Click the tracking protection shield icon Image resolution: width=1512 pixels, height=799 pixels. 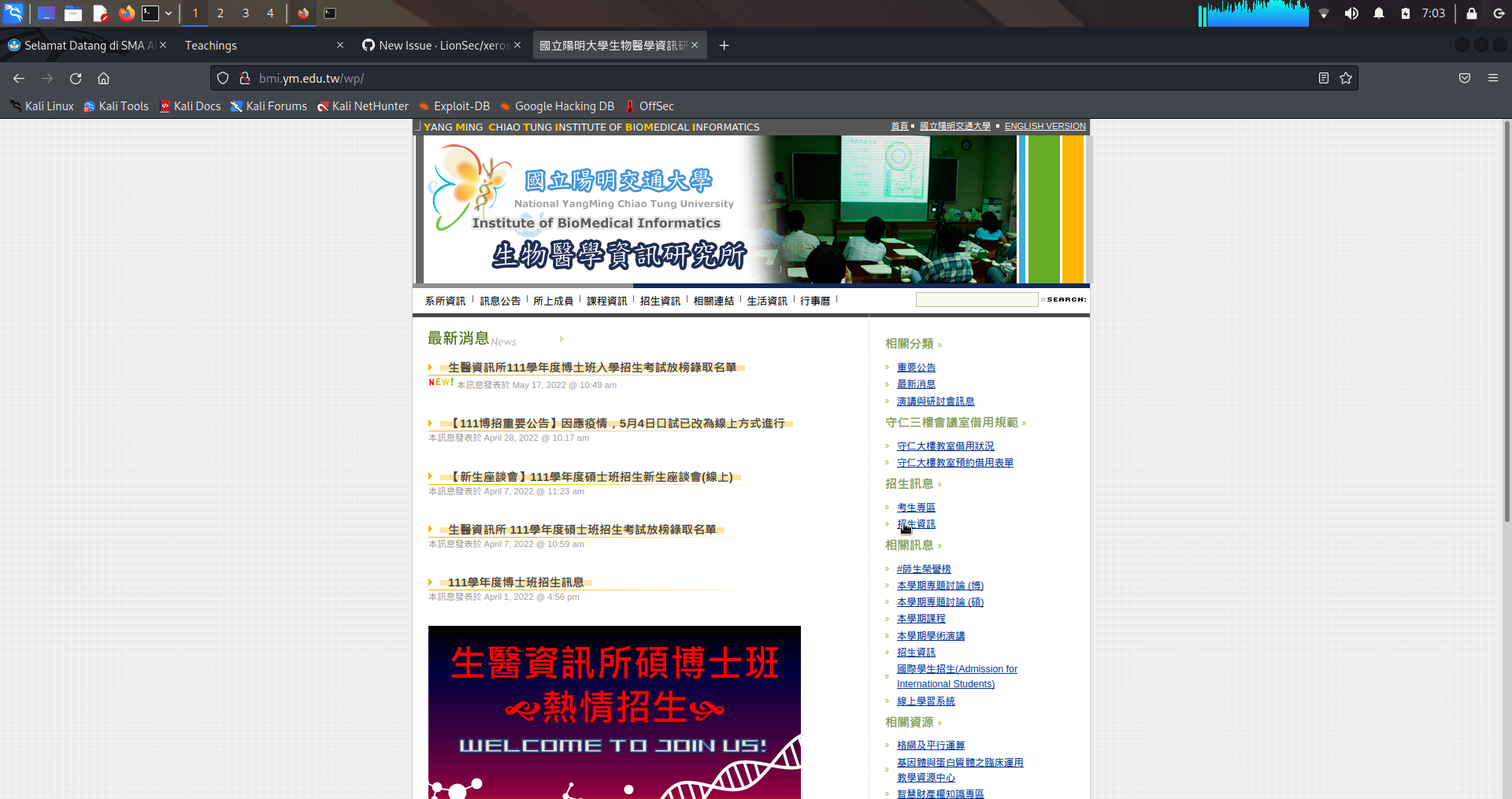(223, 79)
